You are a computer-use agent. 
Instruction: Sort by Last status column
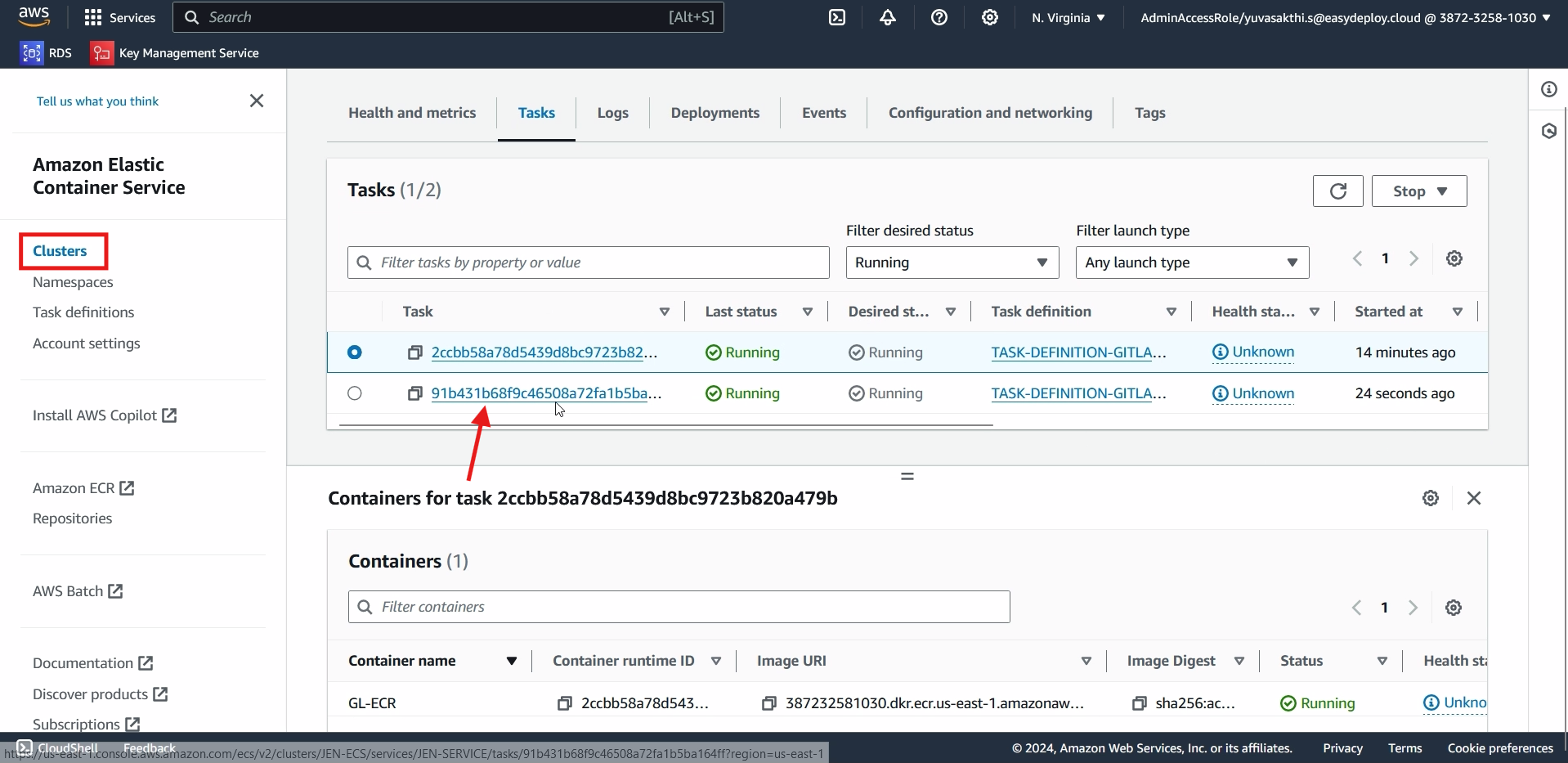[x=808, y=312]
